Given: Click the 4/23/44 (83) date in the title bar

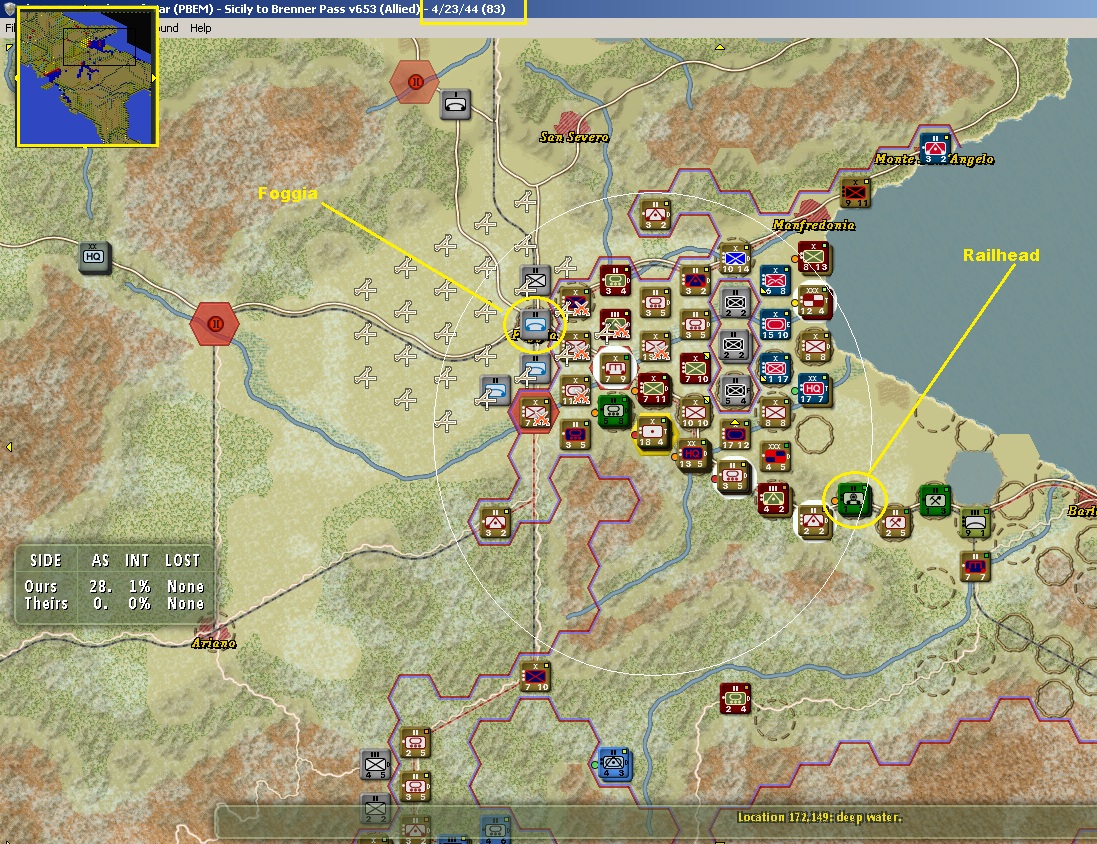Looking at the screenshot, I should click(468, 9).
